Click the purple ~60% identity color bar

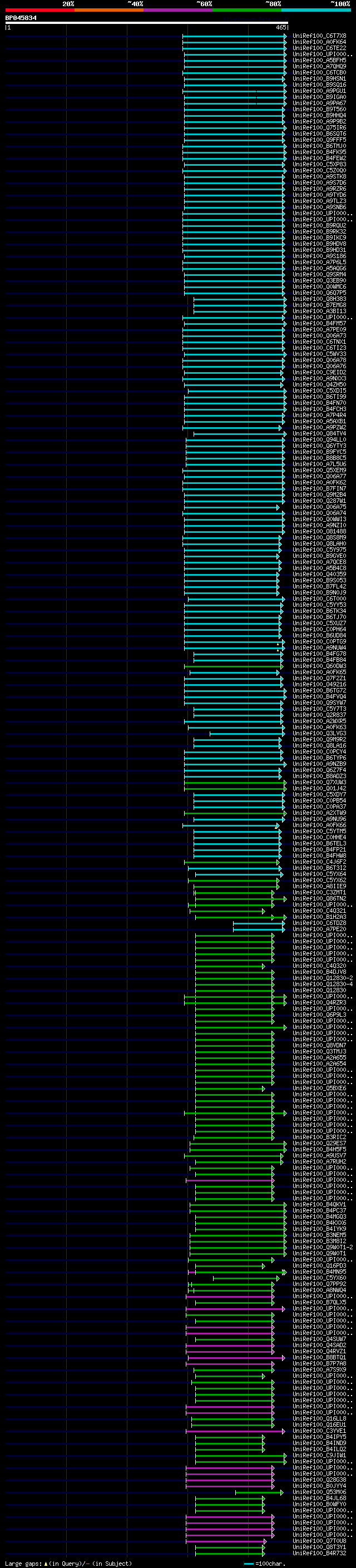(x=177, y=10)
